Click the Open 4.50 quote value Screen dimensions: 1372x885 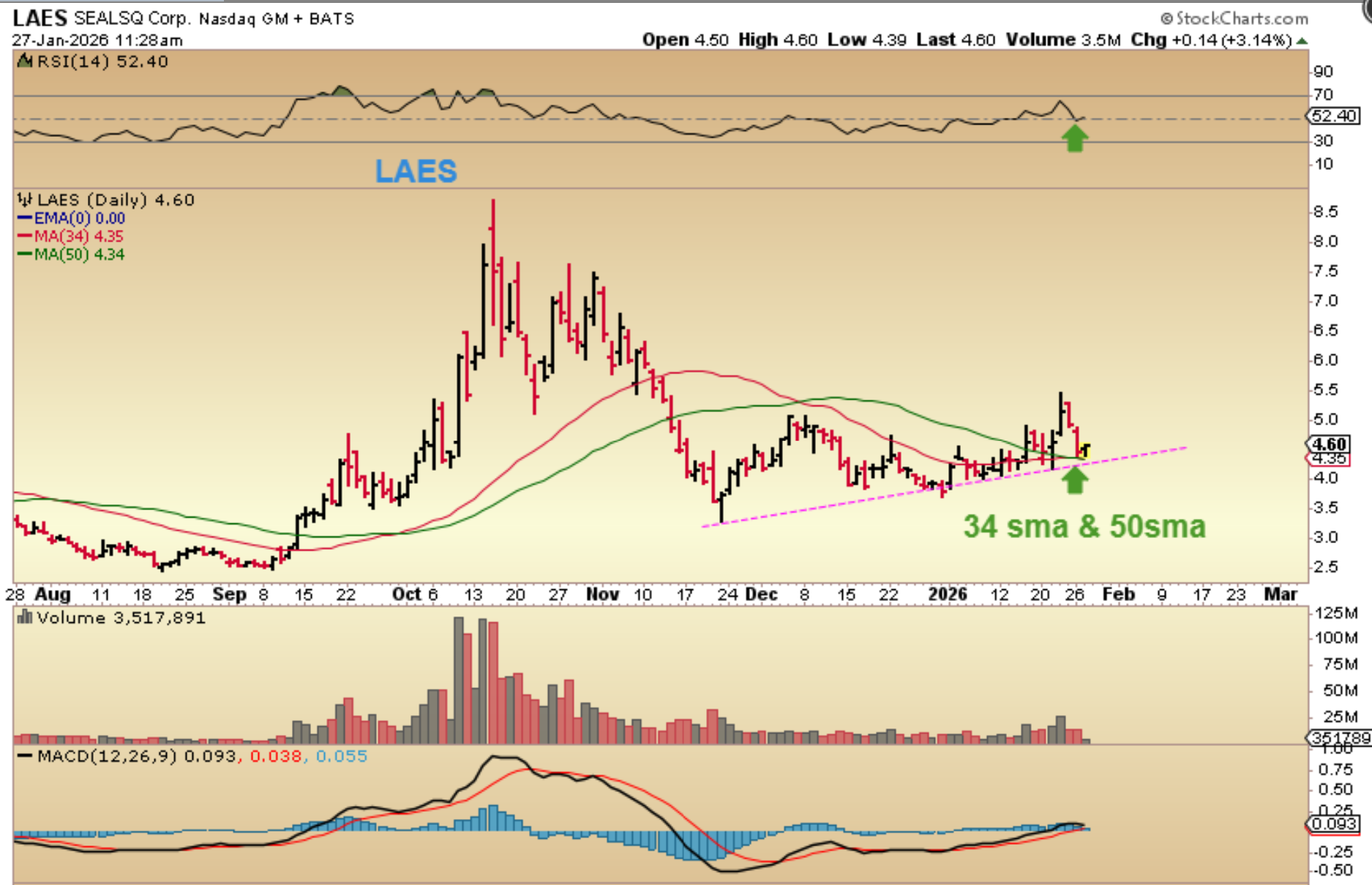click(x=686, y=40)
